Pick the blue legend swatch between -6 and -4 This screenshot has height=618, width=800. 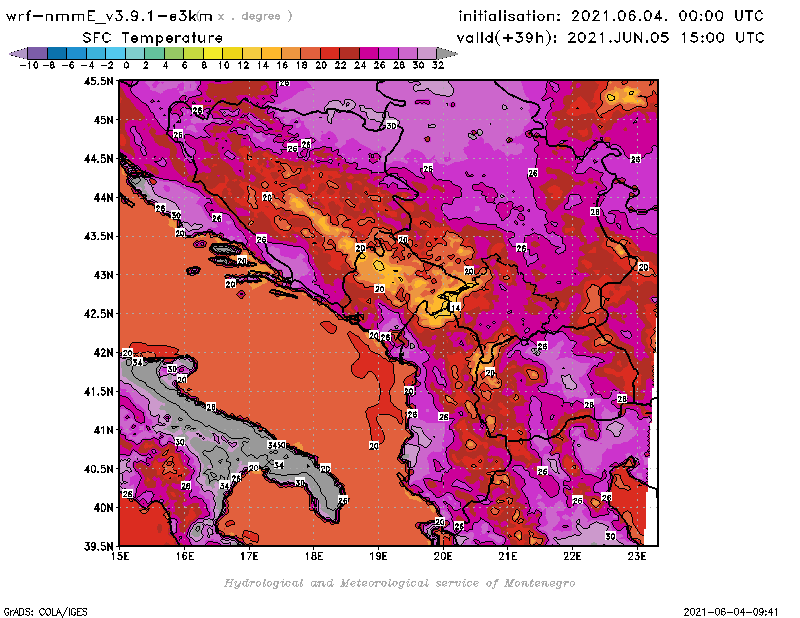pos(76,53)
